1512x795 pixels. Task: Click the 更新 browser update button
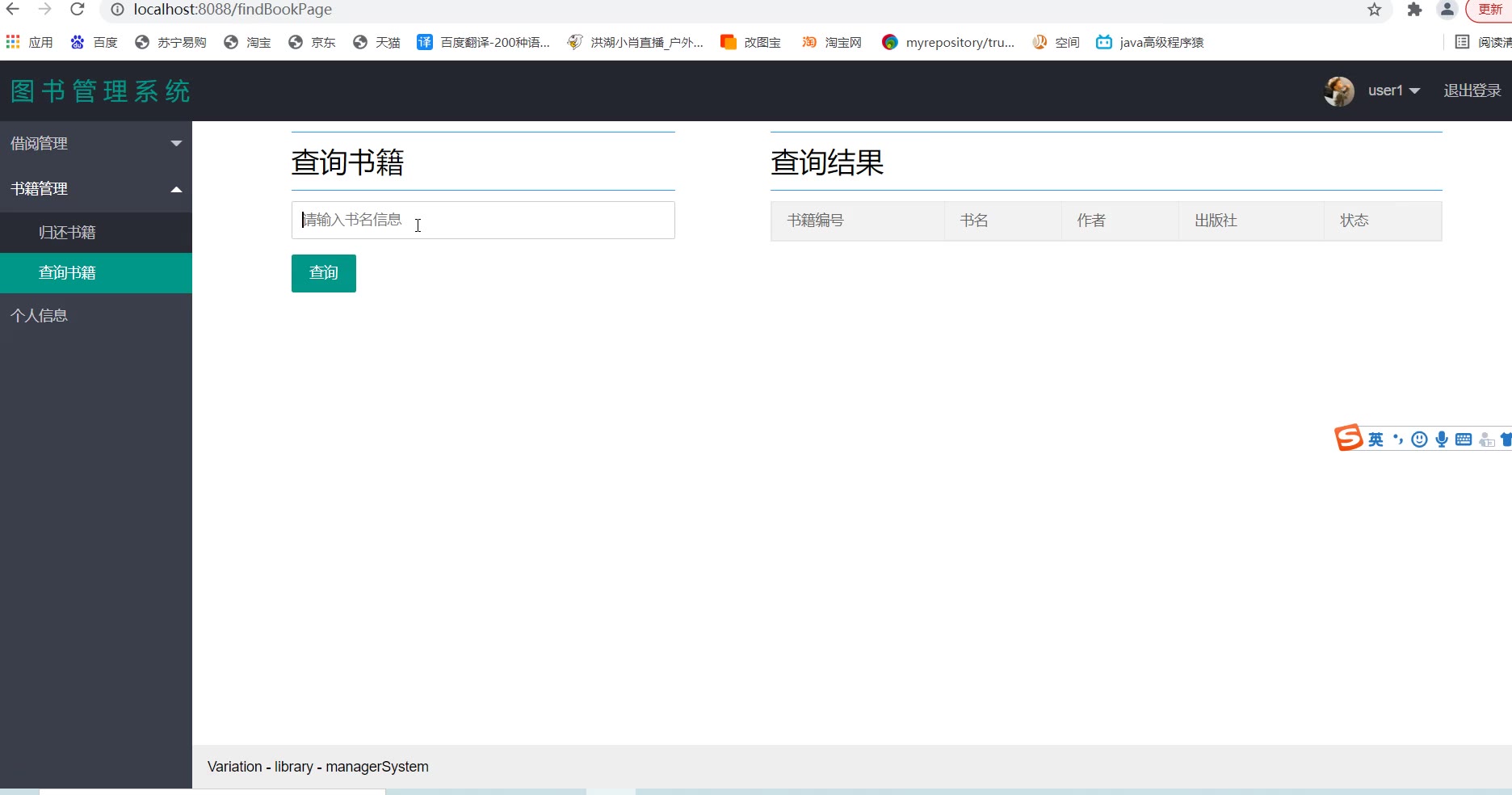click(x=1489, y=10)
